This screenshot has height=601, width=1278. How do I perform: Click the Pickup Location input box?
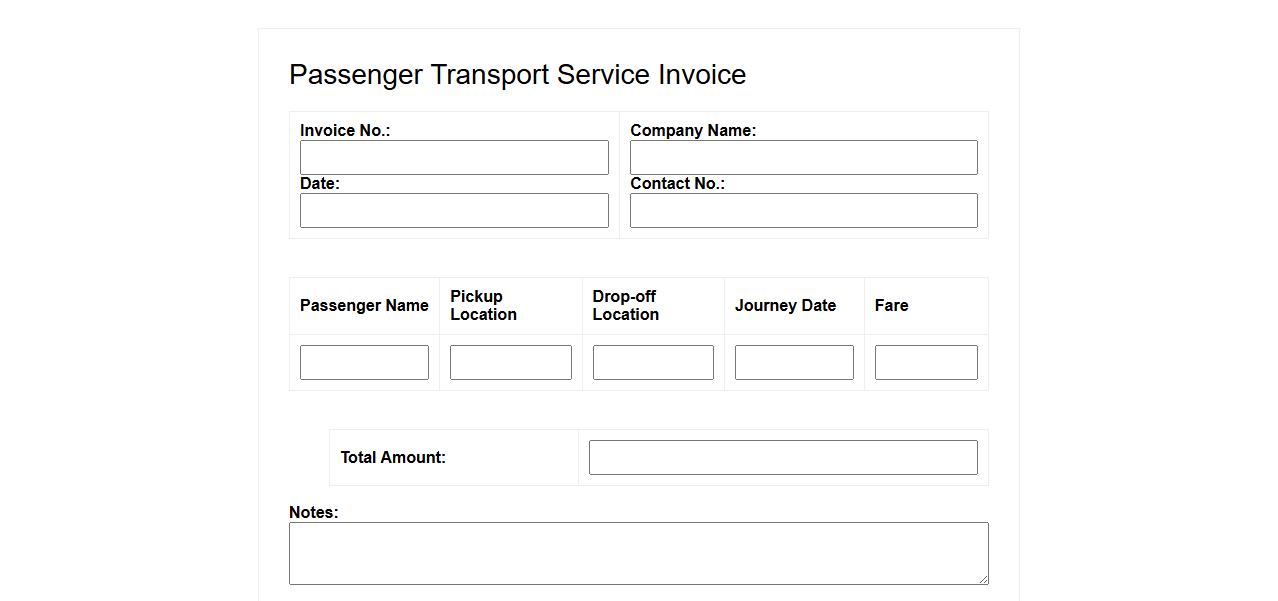click(x=510, y=363)
